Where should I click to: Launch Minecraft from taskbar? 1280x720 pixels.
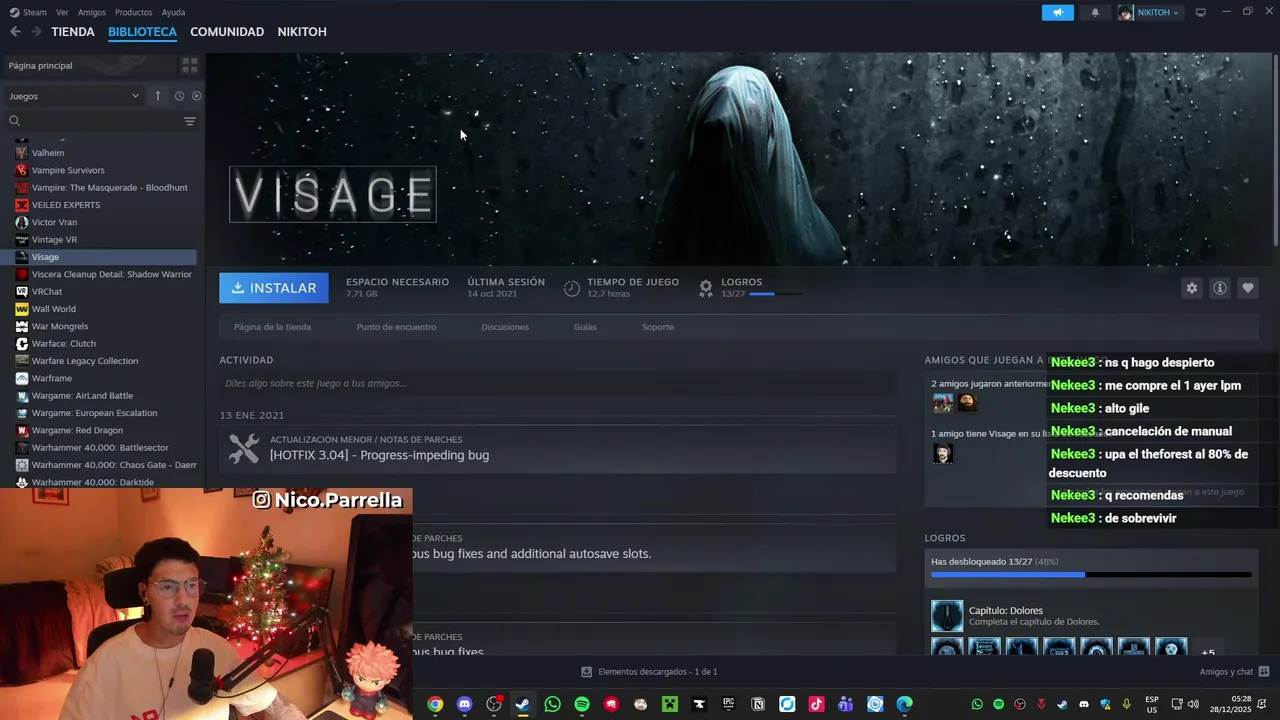pyautogui.click(x=670, y=704)
